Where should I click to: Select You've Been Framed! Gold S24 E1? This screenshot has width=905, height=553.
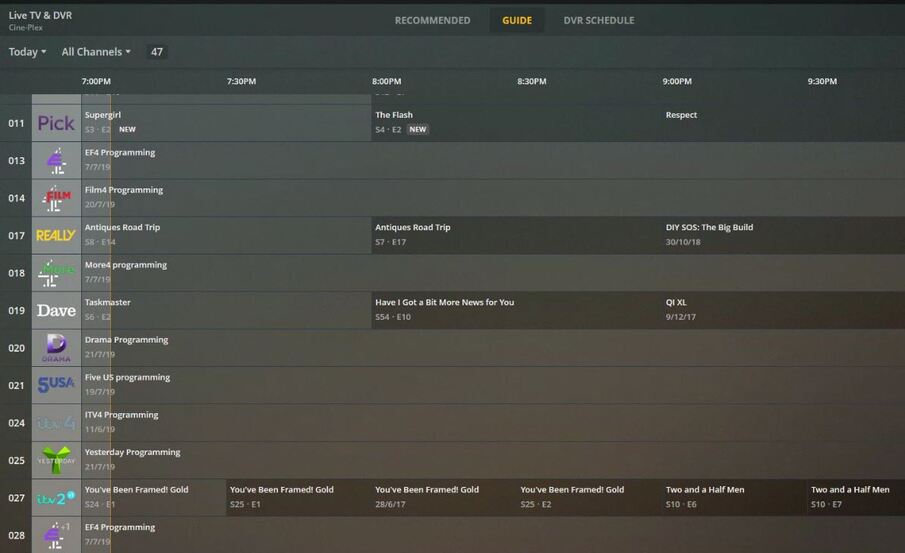click(154, 498)
